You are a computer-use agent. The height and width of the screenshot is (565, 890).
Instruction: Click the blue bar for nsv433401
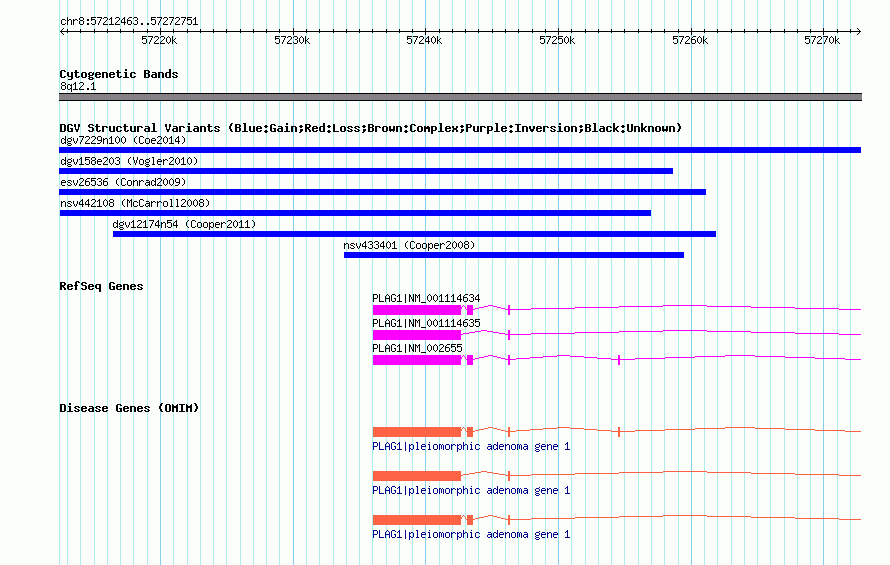point(514,255)
